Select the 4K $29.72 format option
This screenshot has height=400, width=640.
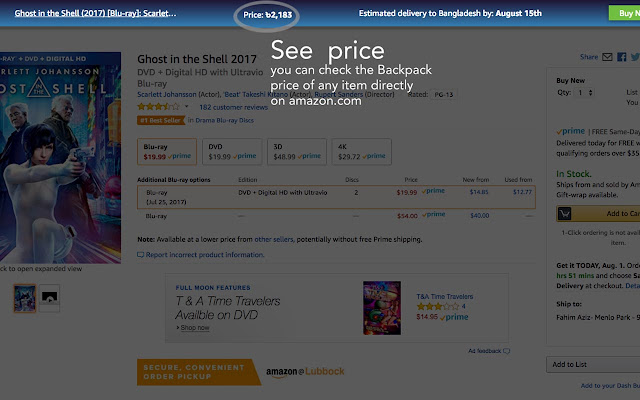click(x=363, y=151)
